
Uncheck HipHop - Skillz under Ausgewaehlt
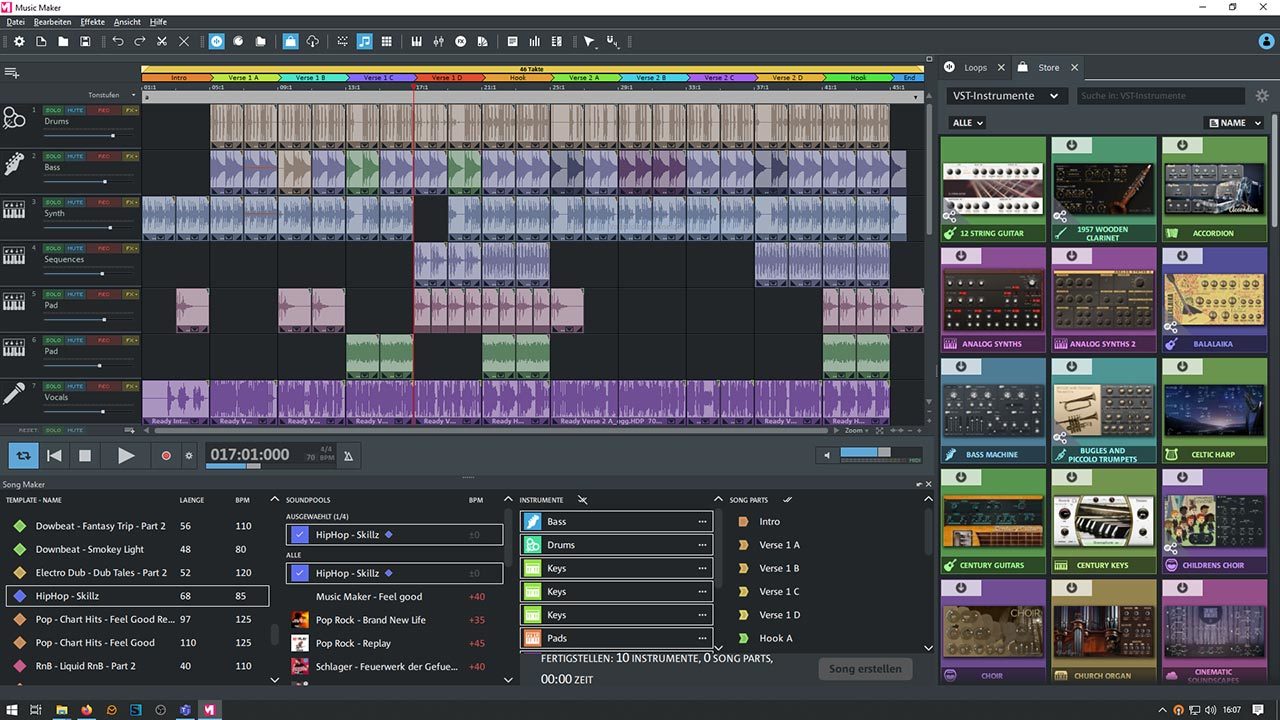300,535
